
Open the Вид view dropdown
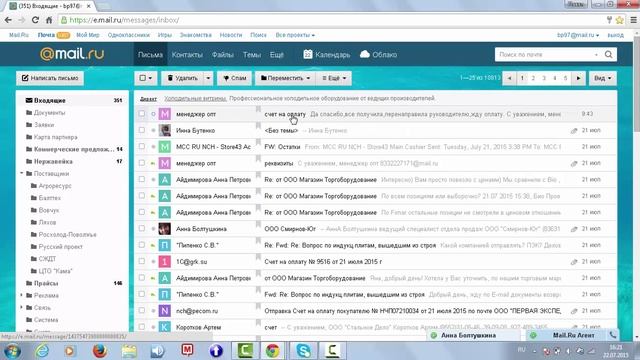602,78
